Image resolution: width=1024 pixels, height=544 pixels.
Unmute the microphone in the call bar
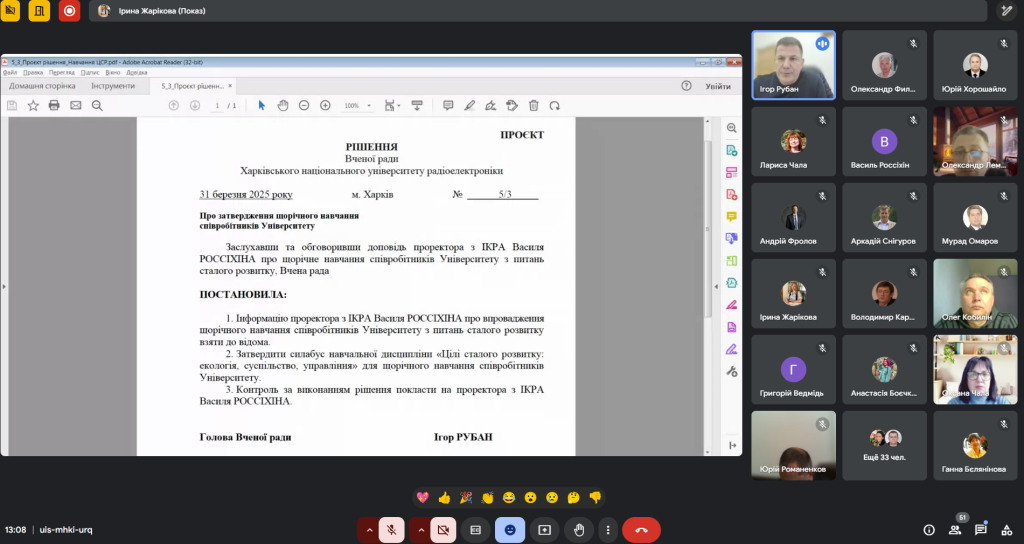(x=391, y=529)
